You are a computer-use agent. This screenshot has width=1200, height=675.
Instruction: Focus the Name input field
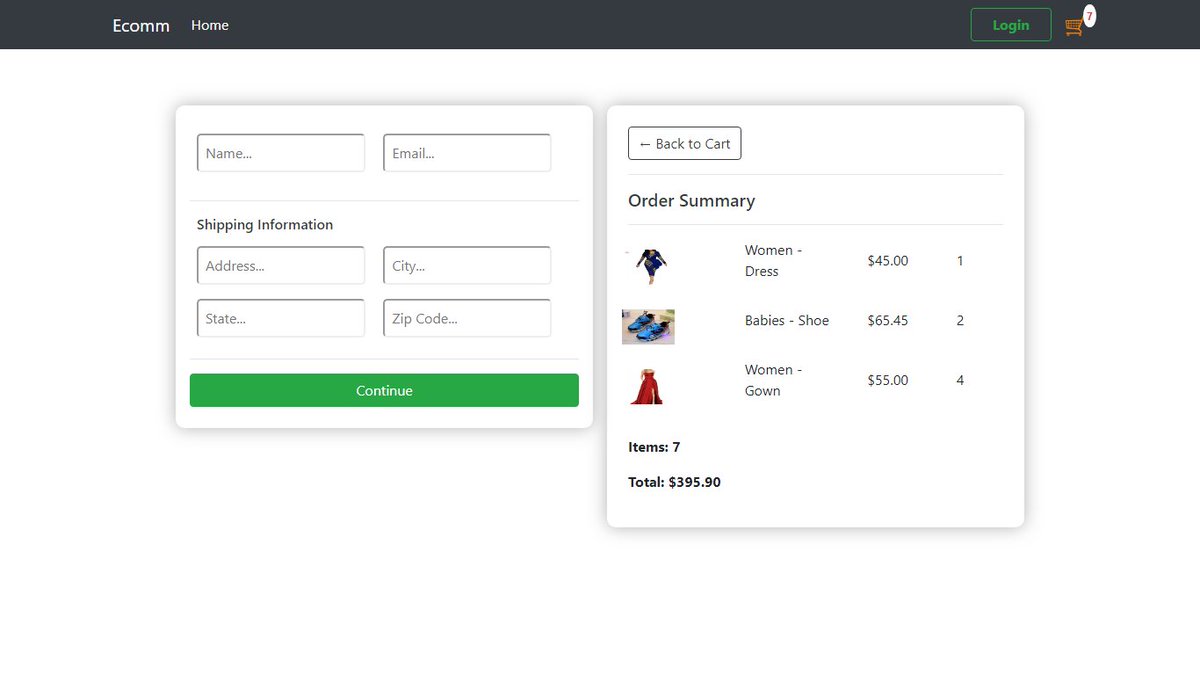pos(281,153)
